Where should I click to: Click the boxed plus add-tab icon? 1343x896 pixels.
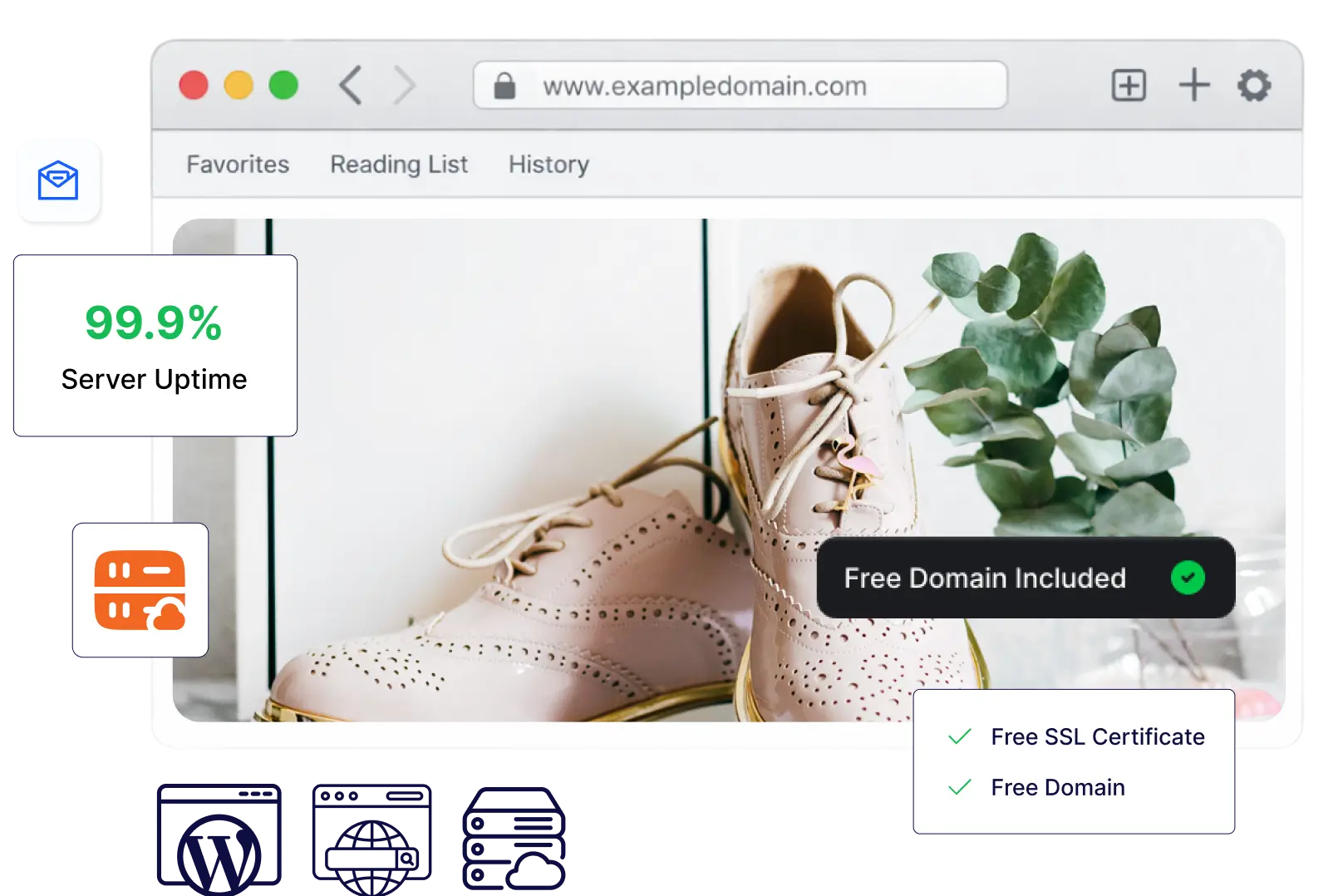[x=1129, y=86]
